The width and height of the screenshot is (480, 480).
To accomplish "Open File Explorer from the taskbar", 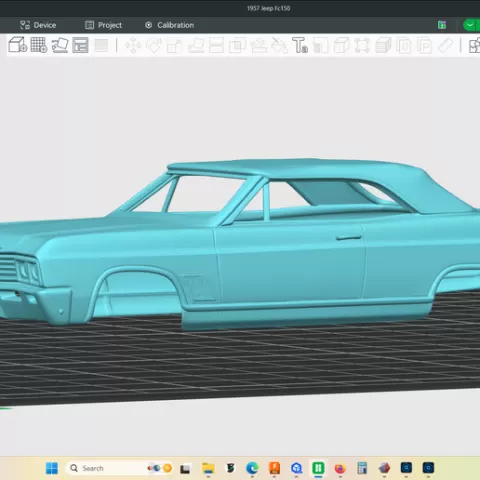I will coord(208,468).
